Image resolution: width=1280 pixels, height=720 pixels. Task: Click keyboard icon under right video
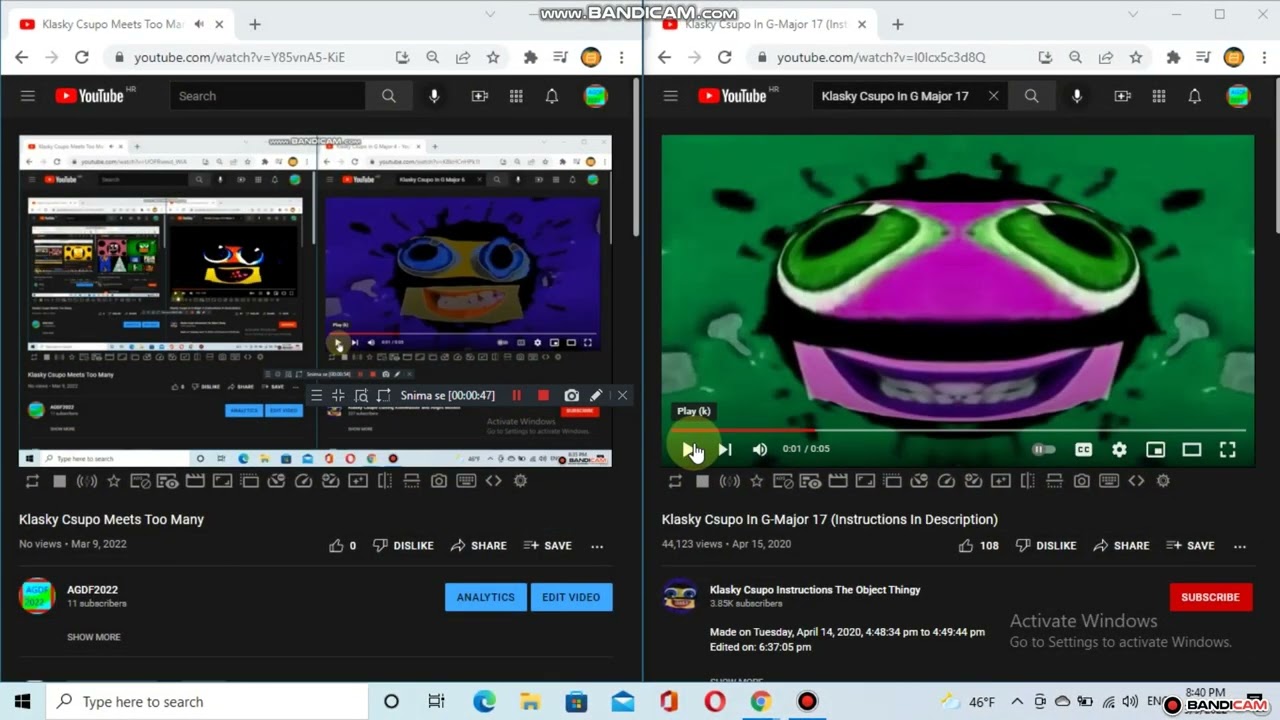(x=1108, y=481)
